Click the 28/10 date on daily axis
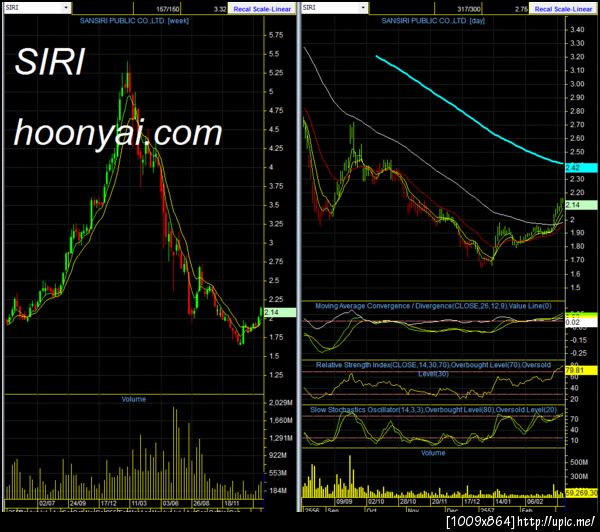 [408, 501]
